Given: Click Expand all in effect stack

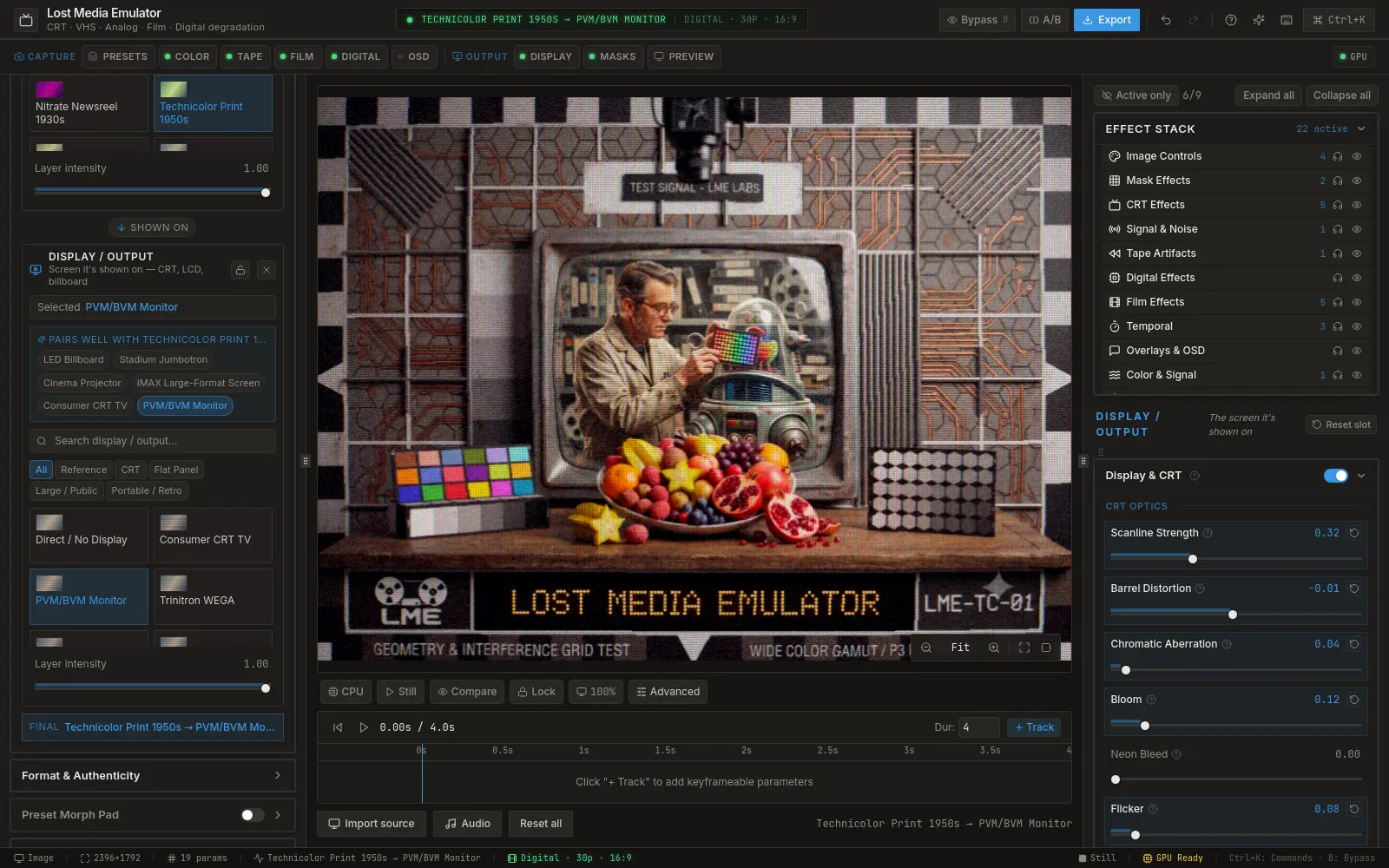Looking at the screenshot, I should (1268, 95).
